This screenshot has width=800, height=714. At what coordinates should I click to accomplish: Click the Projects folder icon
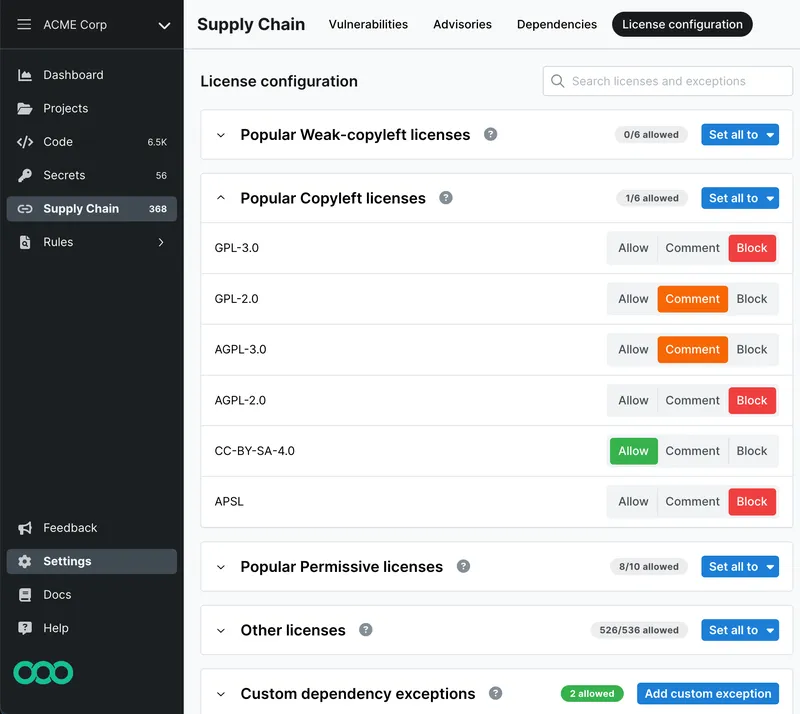coord(25,108)
